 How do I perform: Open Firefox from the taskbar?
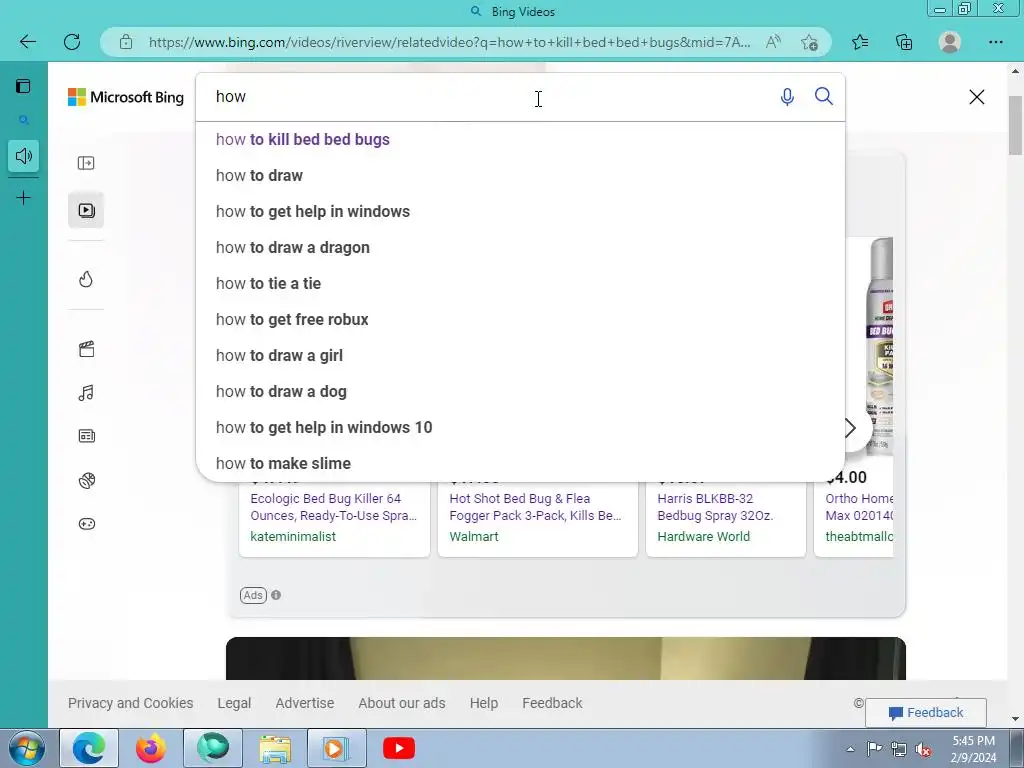(151, 748)
